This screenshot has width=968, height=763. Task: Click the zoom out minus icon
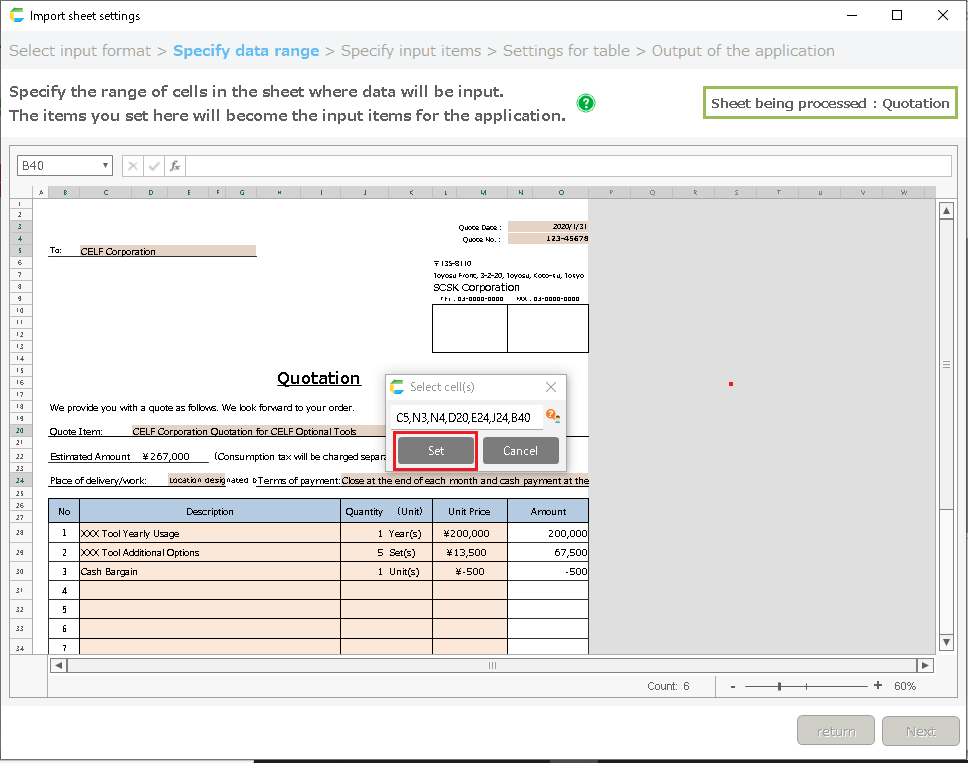[x=733, y=686]
